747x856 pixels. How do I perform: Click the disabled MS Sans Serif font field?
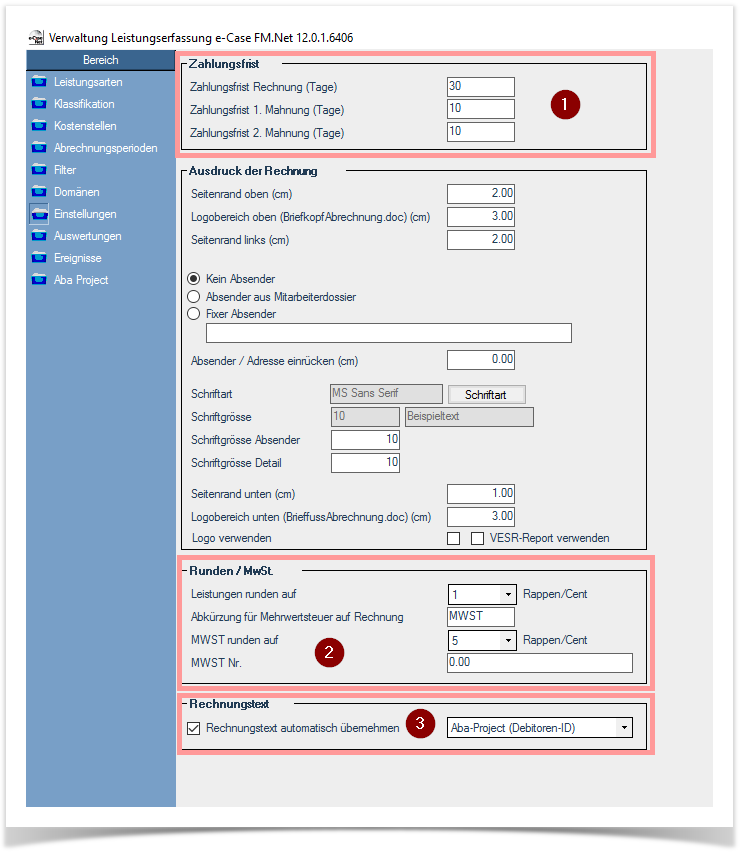pos(386,394)
